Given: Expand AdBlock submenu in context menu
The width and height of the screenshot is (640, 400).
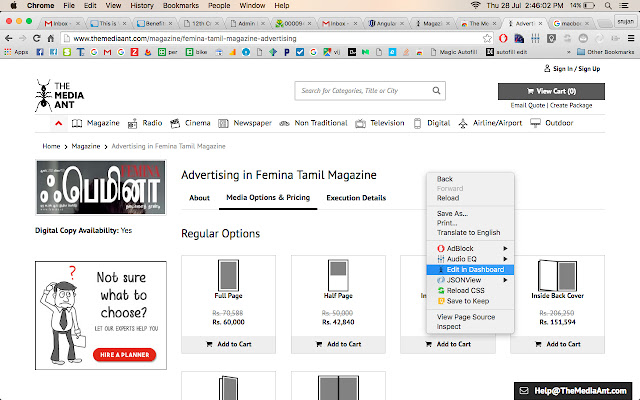Looking at the screenshot, I should (x=470, y=248).
